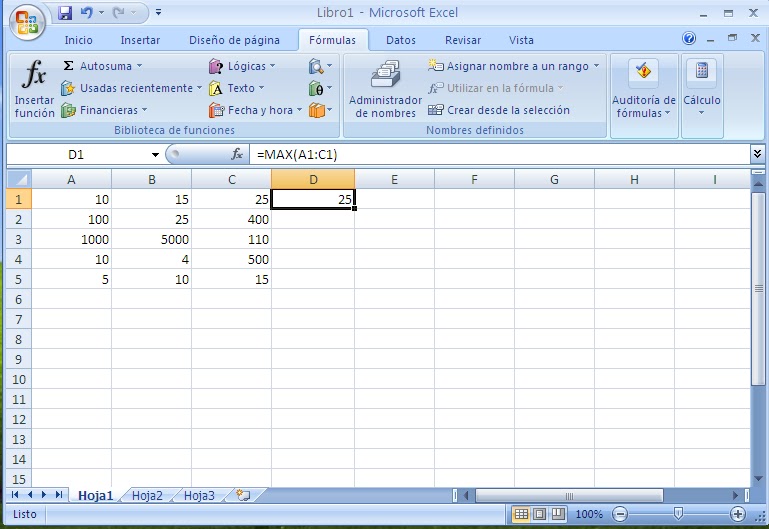Expand Asignar nombre a un rango arrow
769x529 pixels.
(x=596, y=66)
